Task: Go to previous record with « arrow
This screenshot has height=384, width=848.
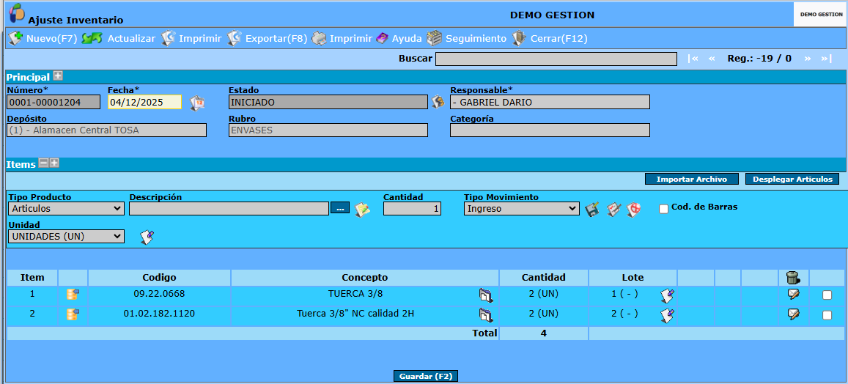Action: point(712,58)
